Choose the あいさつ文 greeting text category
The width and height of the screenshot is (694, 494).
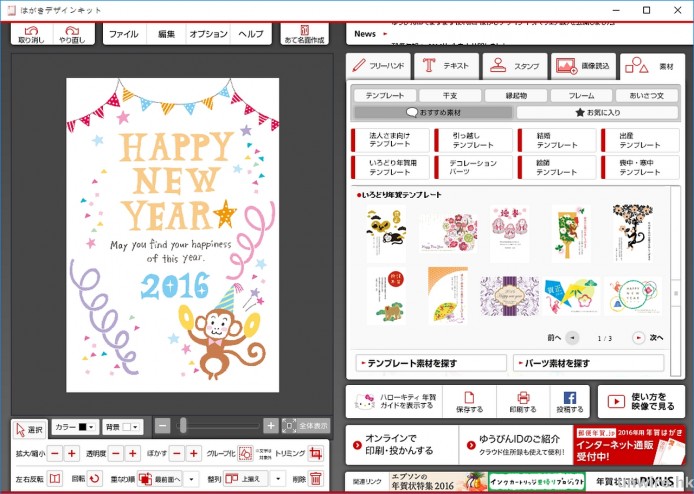click(647, 95)
